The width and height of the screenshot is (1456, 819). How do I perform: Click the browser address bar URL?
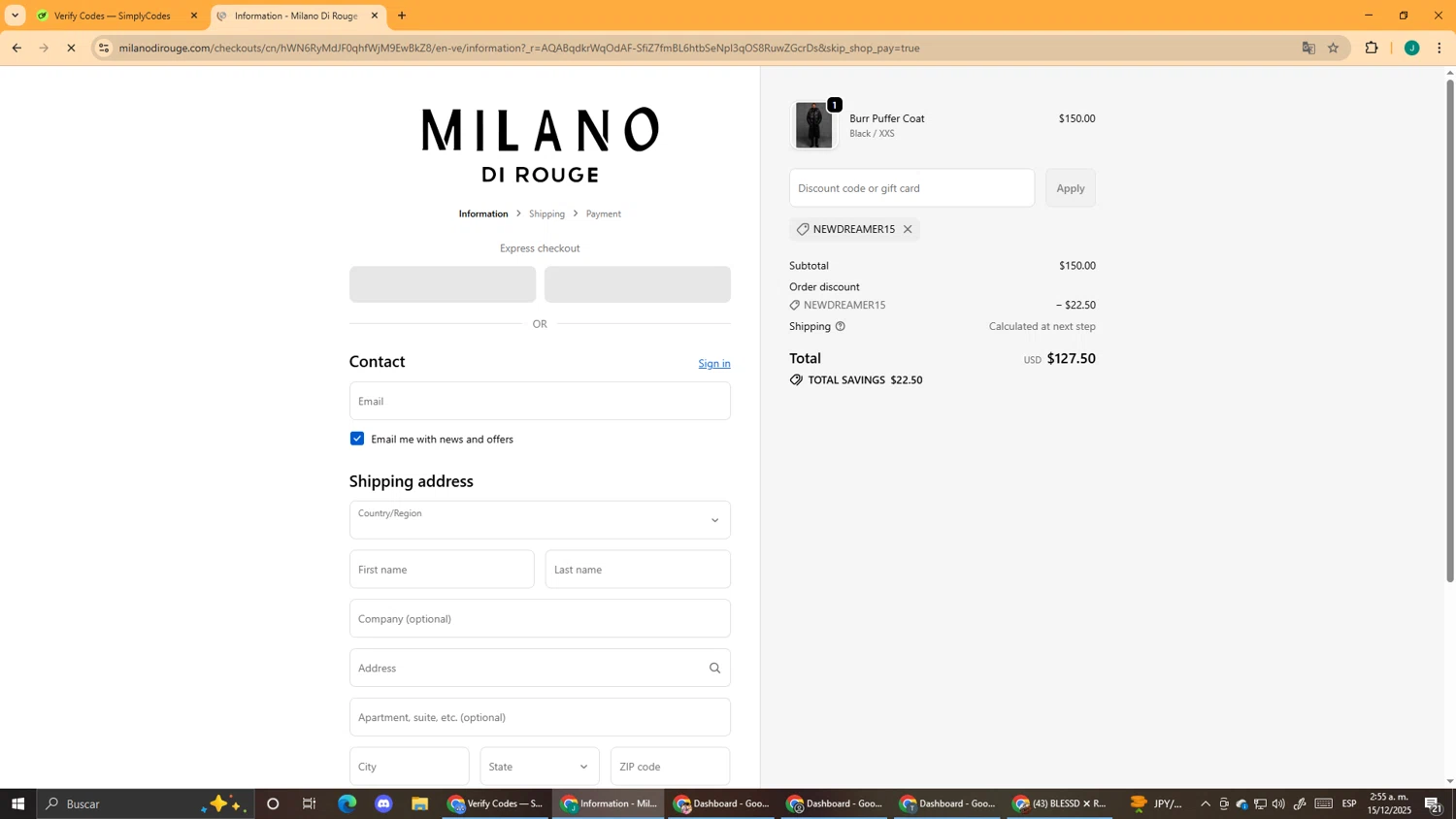pyautogui.click(x=519, y=48)
